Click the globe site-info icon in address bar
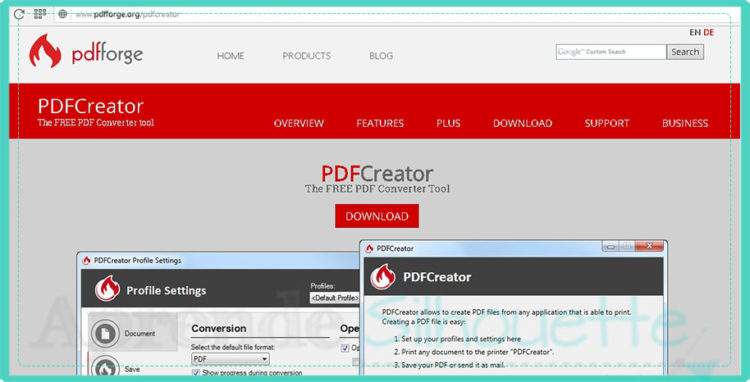750x382 pixels. tap(63, 14)
